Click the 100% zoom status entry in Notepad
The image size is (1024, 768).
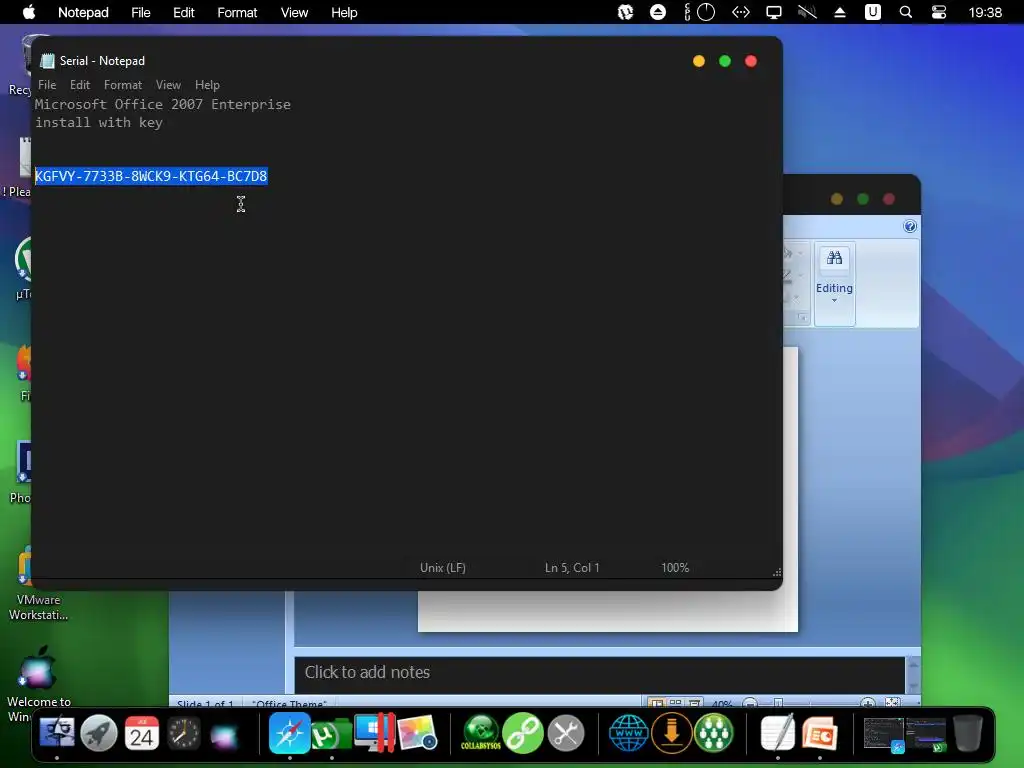click(x=675, y=568)
